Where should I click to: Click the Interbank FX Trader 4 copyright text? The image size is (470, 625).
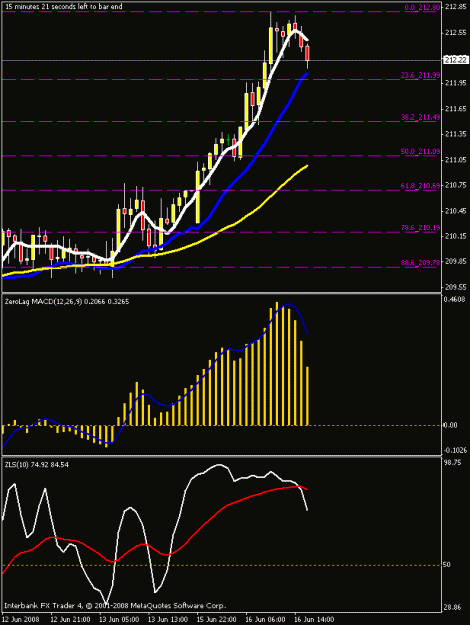tap(115, 605)
